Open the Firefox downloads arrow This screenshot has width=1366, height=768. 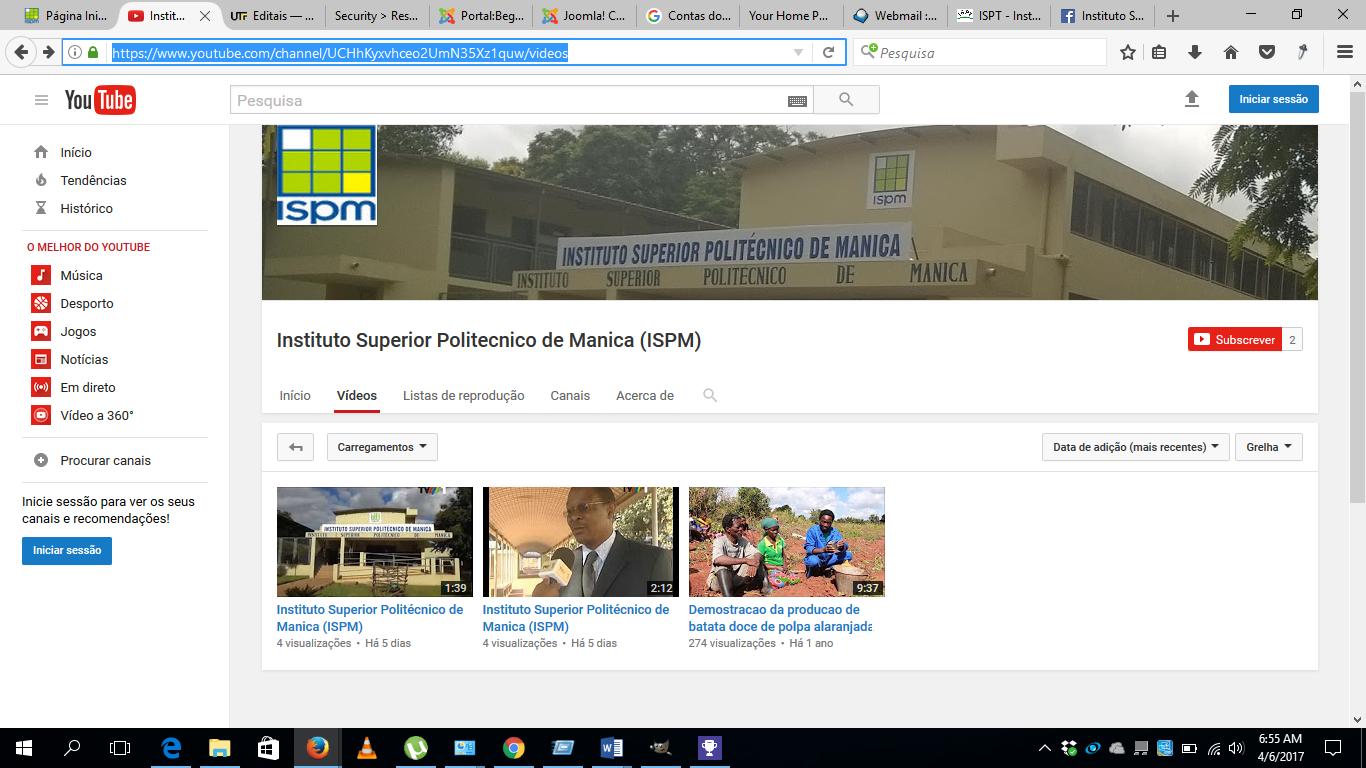(1194, 52)
